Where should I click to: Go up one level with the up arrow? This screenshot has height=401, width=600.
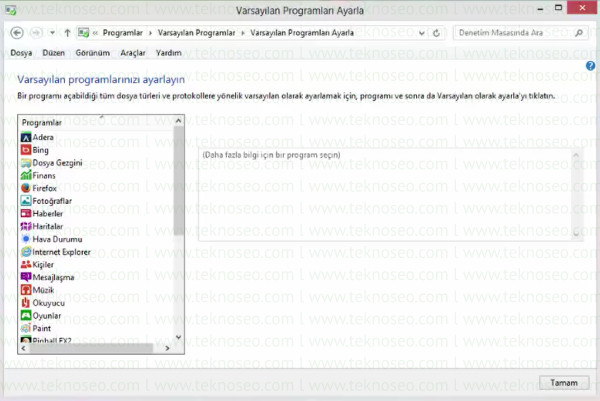(x=67, y=33)
